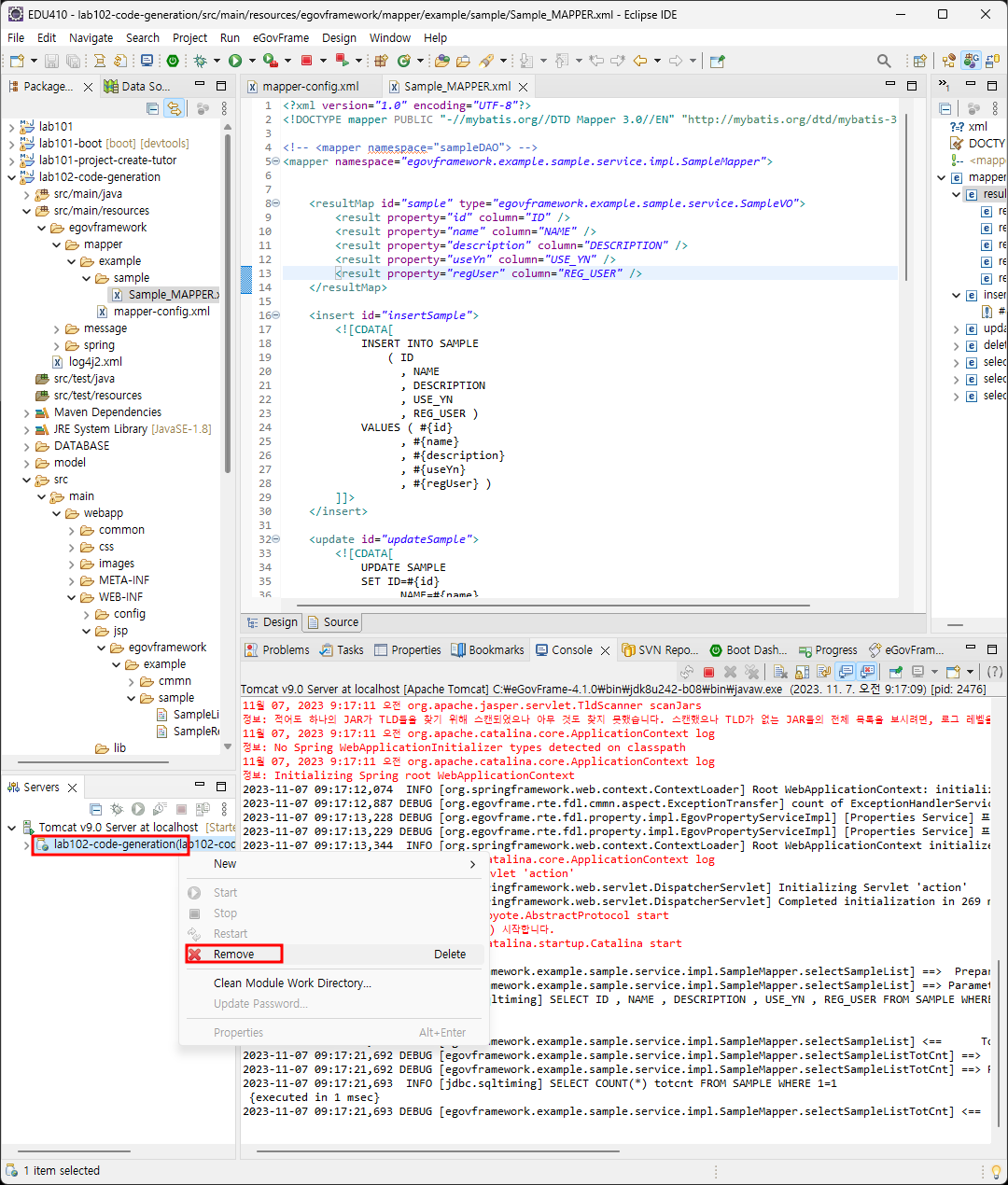The height and width of the screenshot is (1185, 1008).
Task: Open the Display Selected Console dropdown
Action: point(934,672)
